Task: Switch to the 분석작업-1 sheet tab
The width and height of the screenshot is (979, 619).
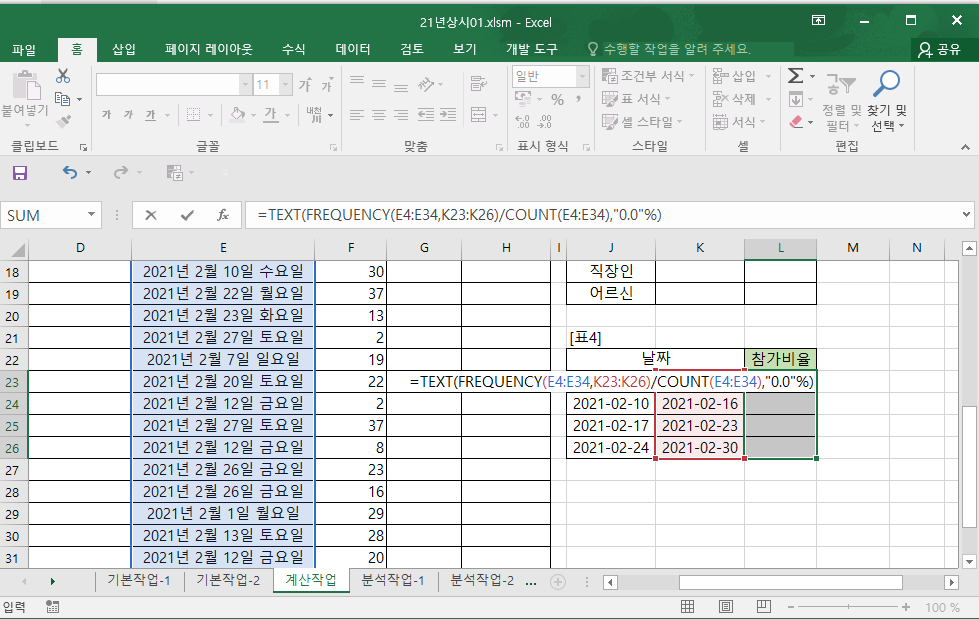Action: coord(392,580)
